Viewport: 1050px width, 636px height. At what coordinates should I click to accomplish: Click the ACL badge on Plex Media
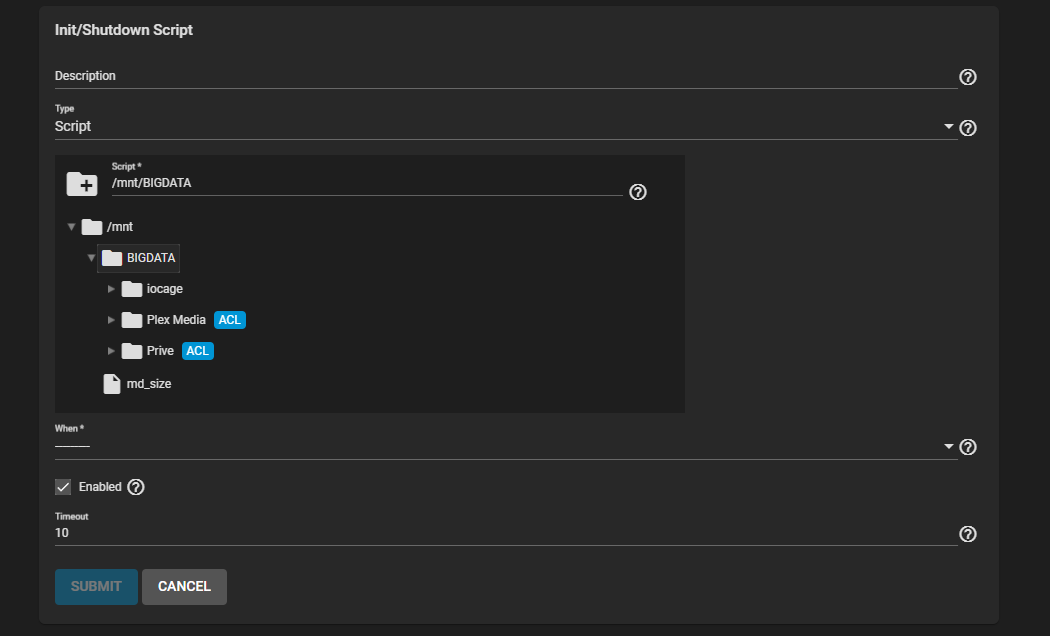click(230, 320)
